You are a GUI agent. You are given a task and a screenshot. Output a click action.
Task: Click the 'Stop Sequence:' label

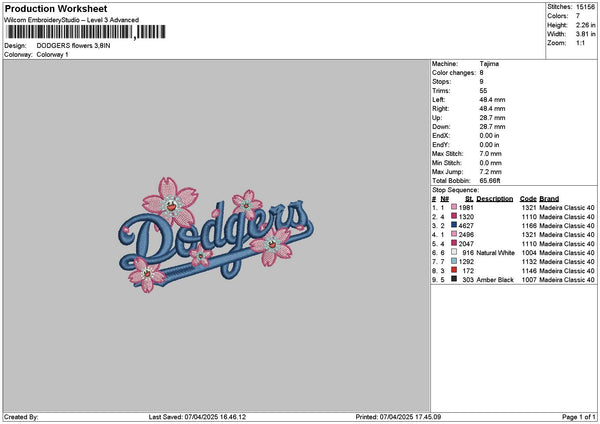coord(455,190)
